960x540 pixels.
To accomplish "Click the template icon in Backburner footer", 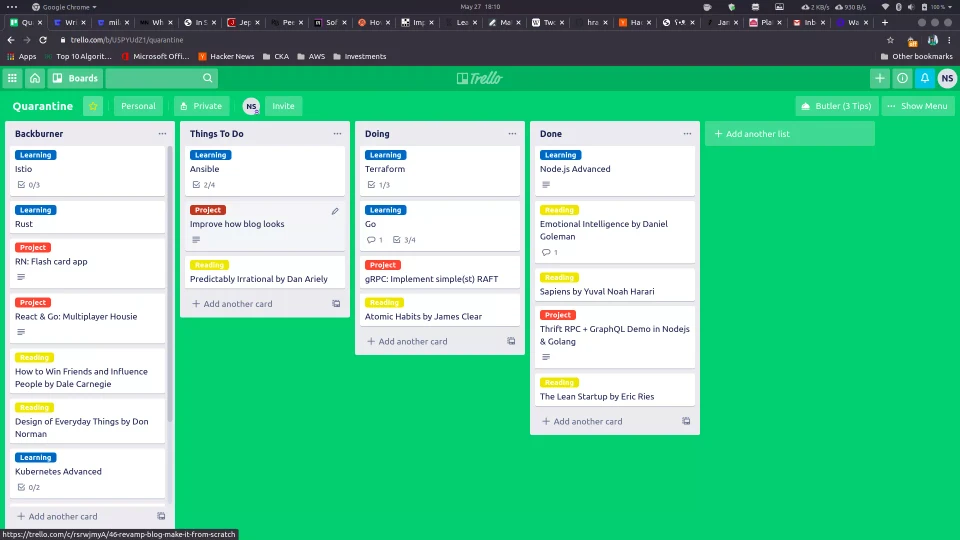I will (x=161, y=516).
